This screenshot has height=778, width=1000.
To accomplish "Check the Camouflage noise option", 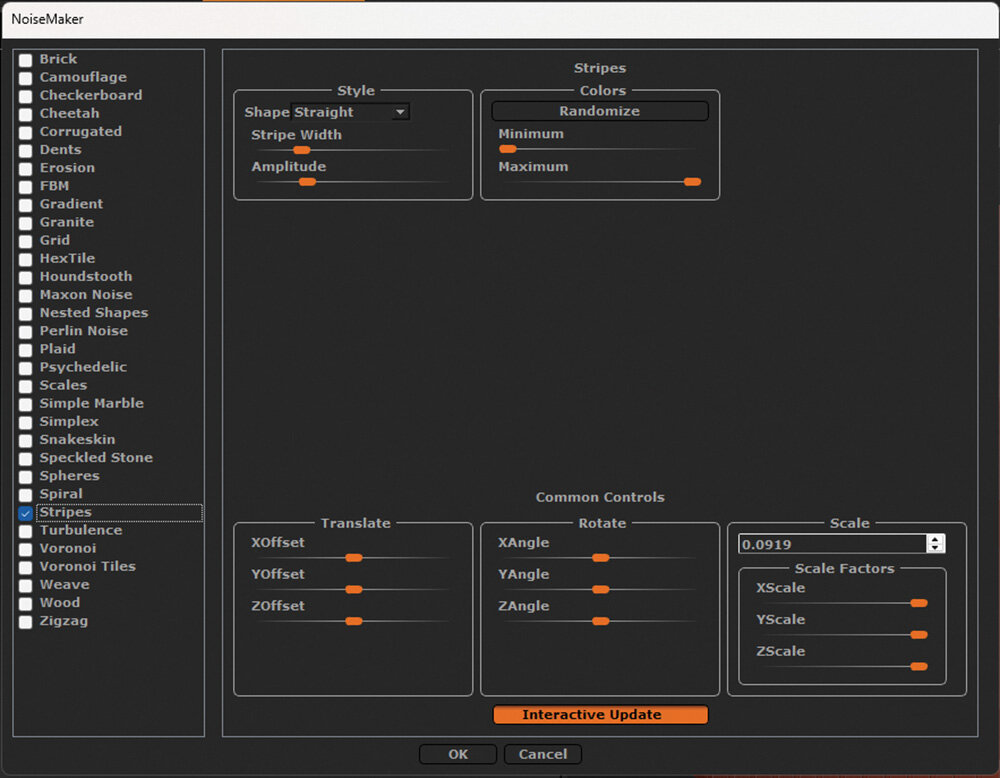I will coord(26,78).
